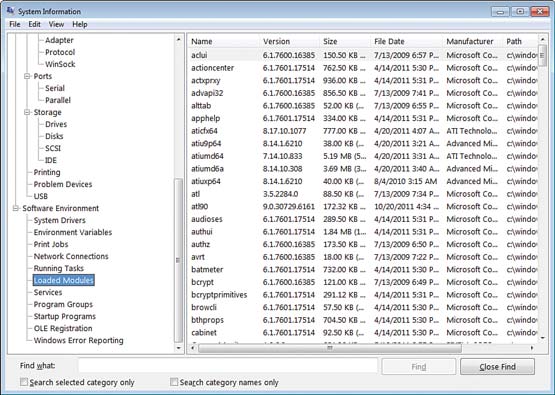Select the Disks tree item
Screen dimensions: 555x395
coord(54,136)
